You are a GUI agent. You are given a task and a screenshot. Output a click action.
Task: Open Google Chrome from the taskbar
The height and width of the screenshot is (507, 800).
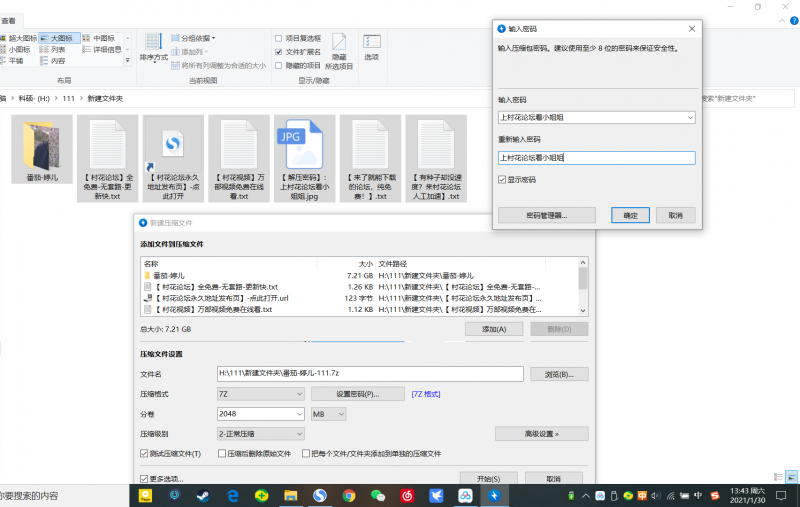point(349,495)
